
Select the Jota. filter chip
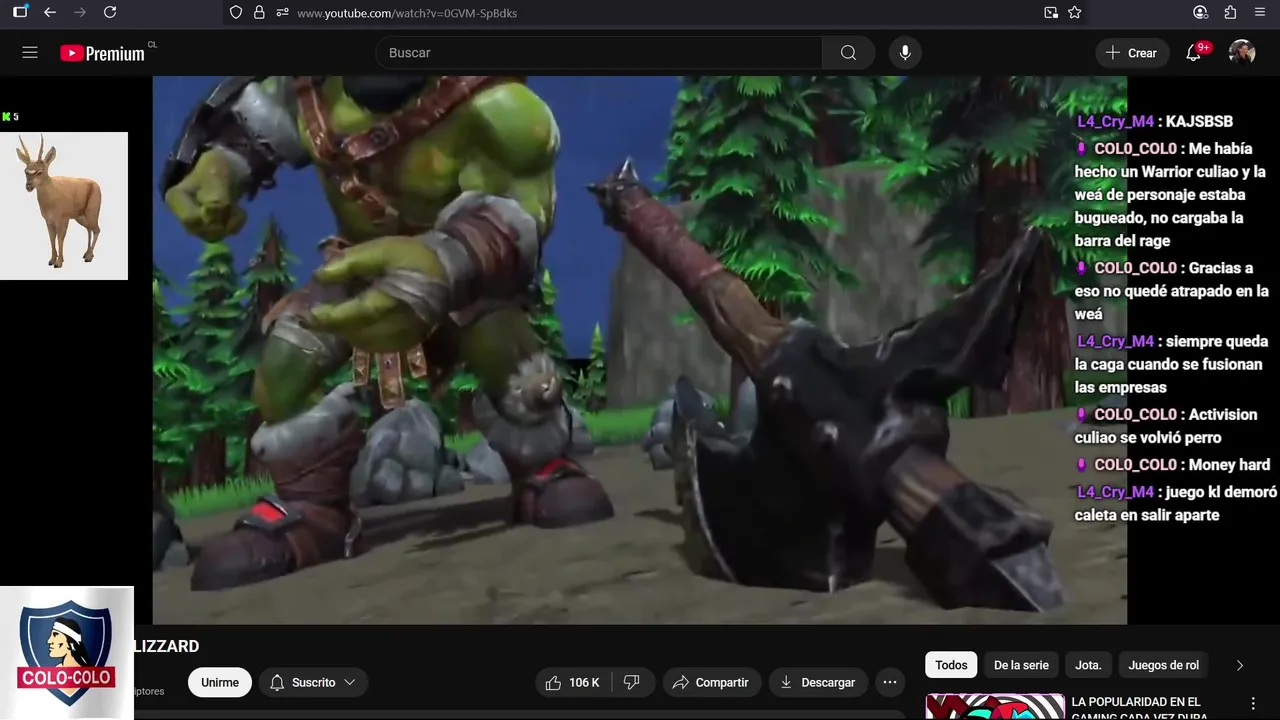pos(1088,665)
